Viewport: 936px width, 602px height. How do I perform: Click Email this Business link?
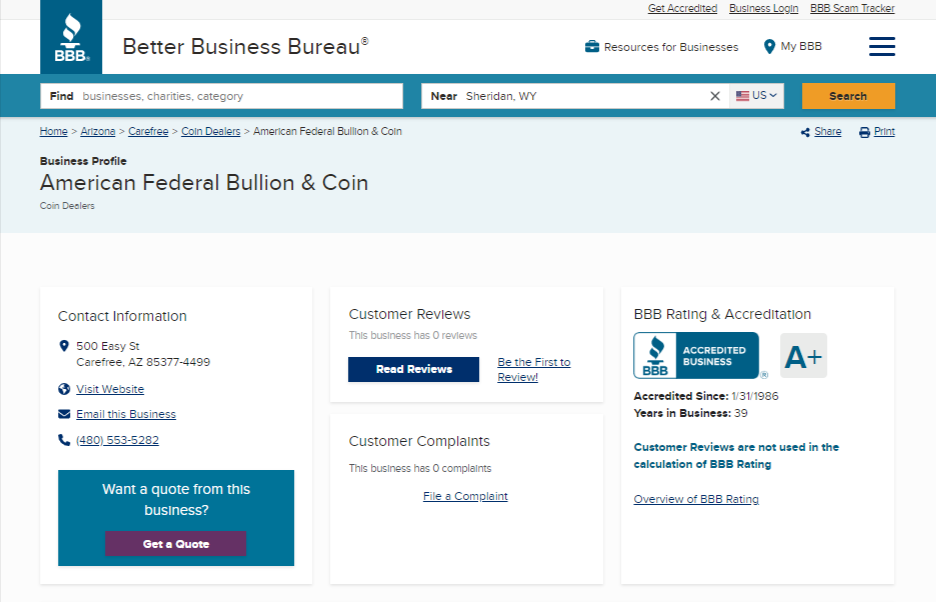click(126, 414)
